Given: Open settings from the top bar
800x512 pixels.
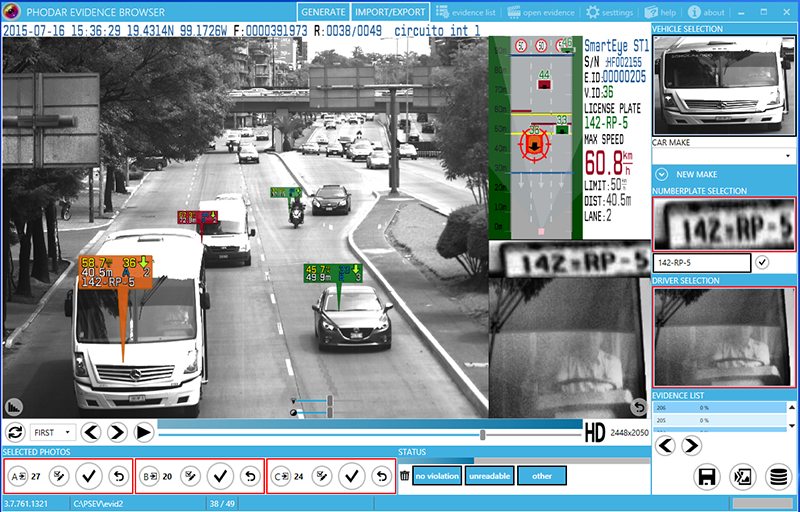Looking at the screenshot, I should coord(609,12).
